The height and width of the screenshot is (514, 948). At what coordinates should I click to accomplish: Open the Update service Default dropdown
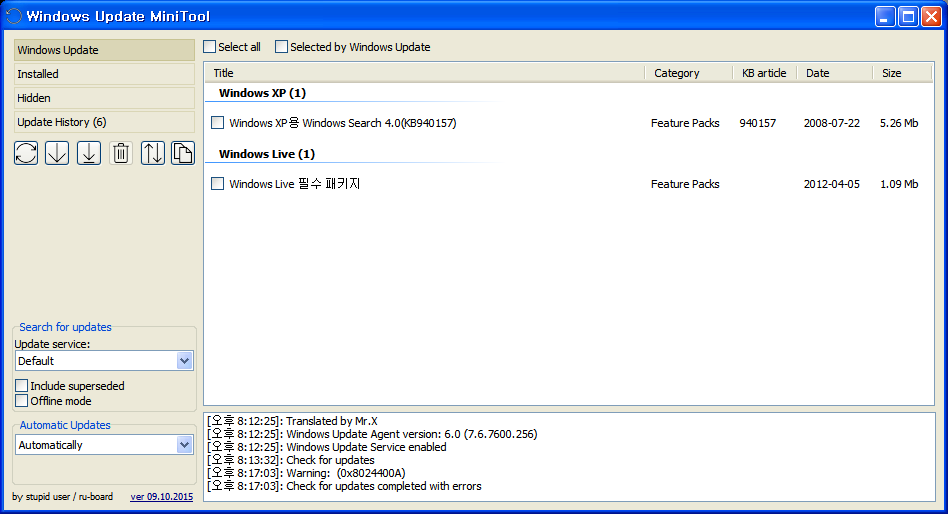pos(104,361)
